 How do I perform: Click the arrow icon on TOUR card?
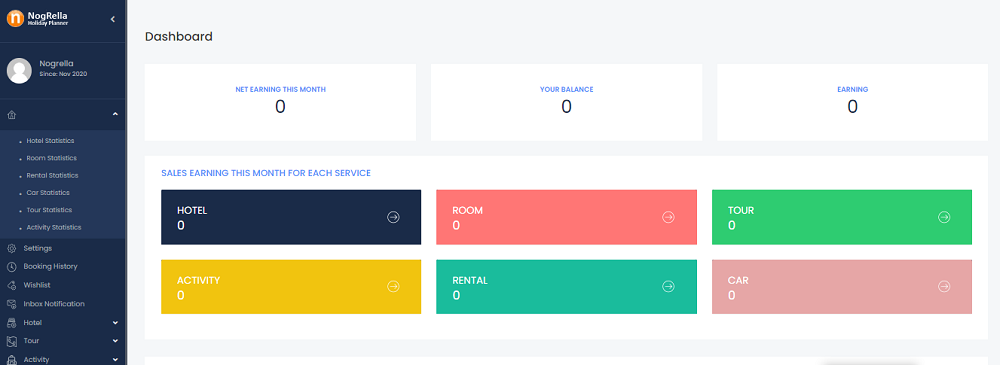click(x=944, y=217)
